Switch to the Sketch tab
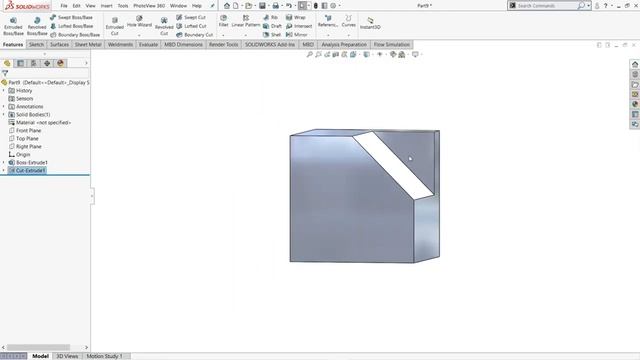The image size is (640, 360). [36, 44]
